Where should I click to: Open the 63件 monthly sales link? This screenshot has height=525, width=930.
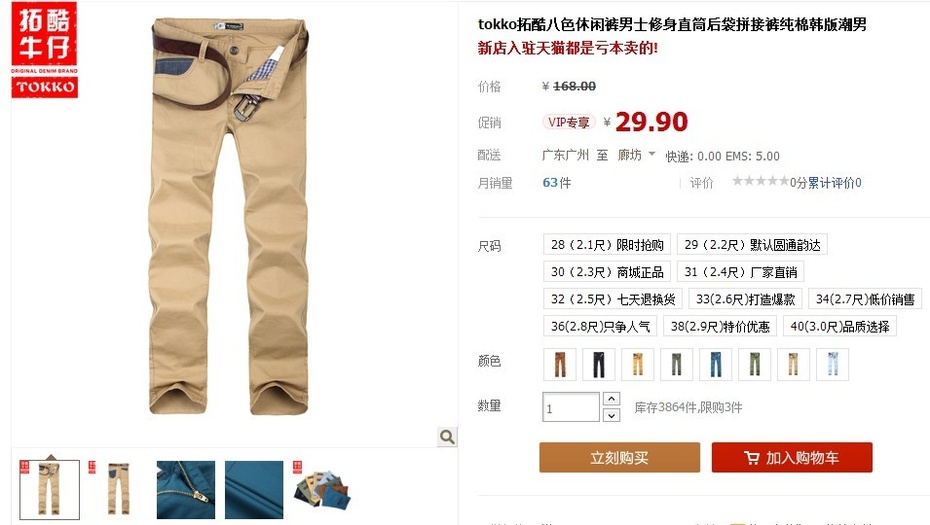pyautogui.click(x=556, y=183)
